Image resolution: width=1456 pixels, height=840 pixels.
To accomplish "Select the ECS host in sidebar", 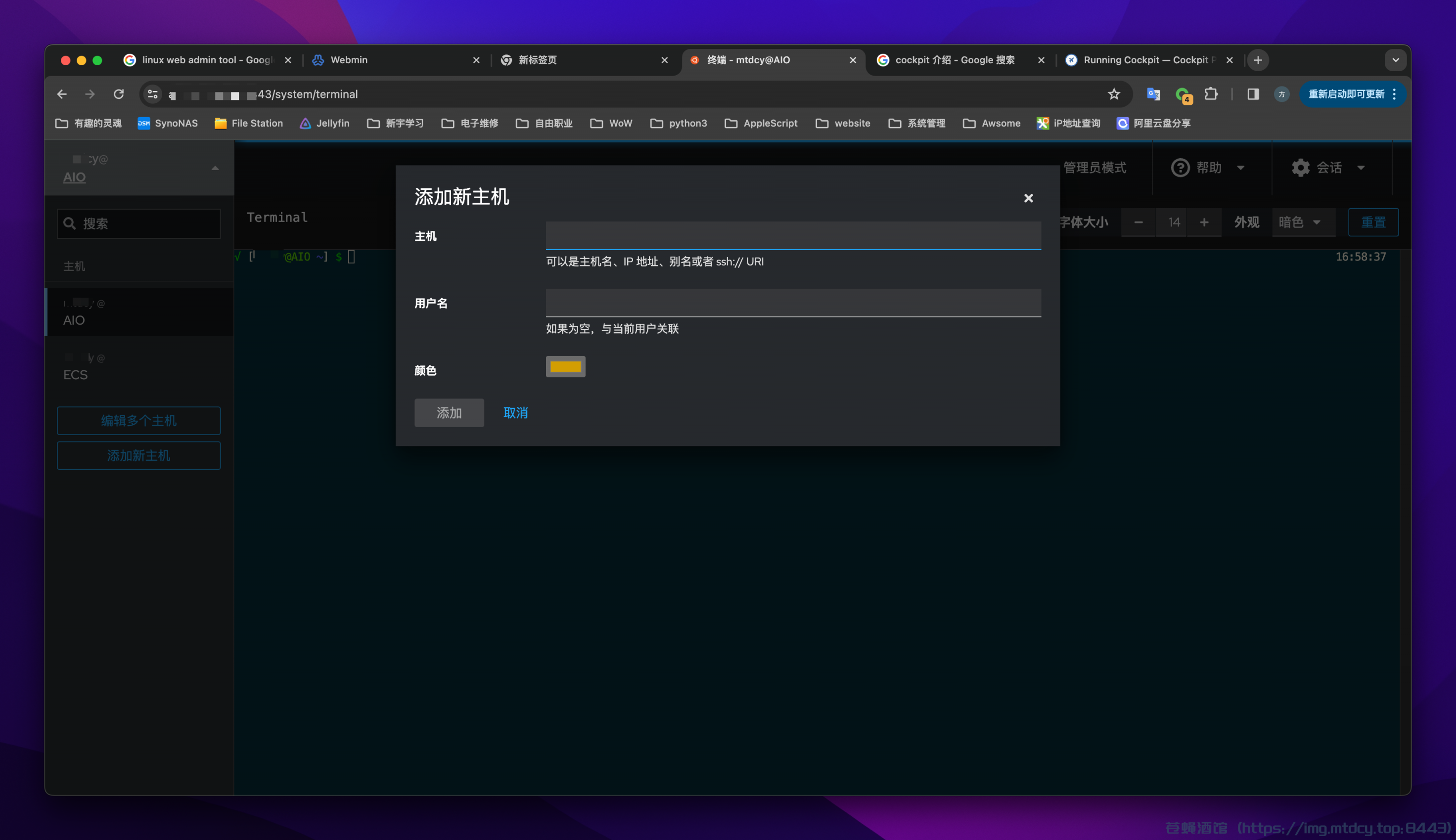I will [x=139, y=366].
